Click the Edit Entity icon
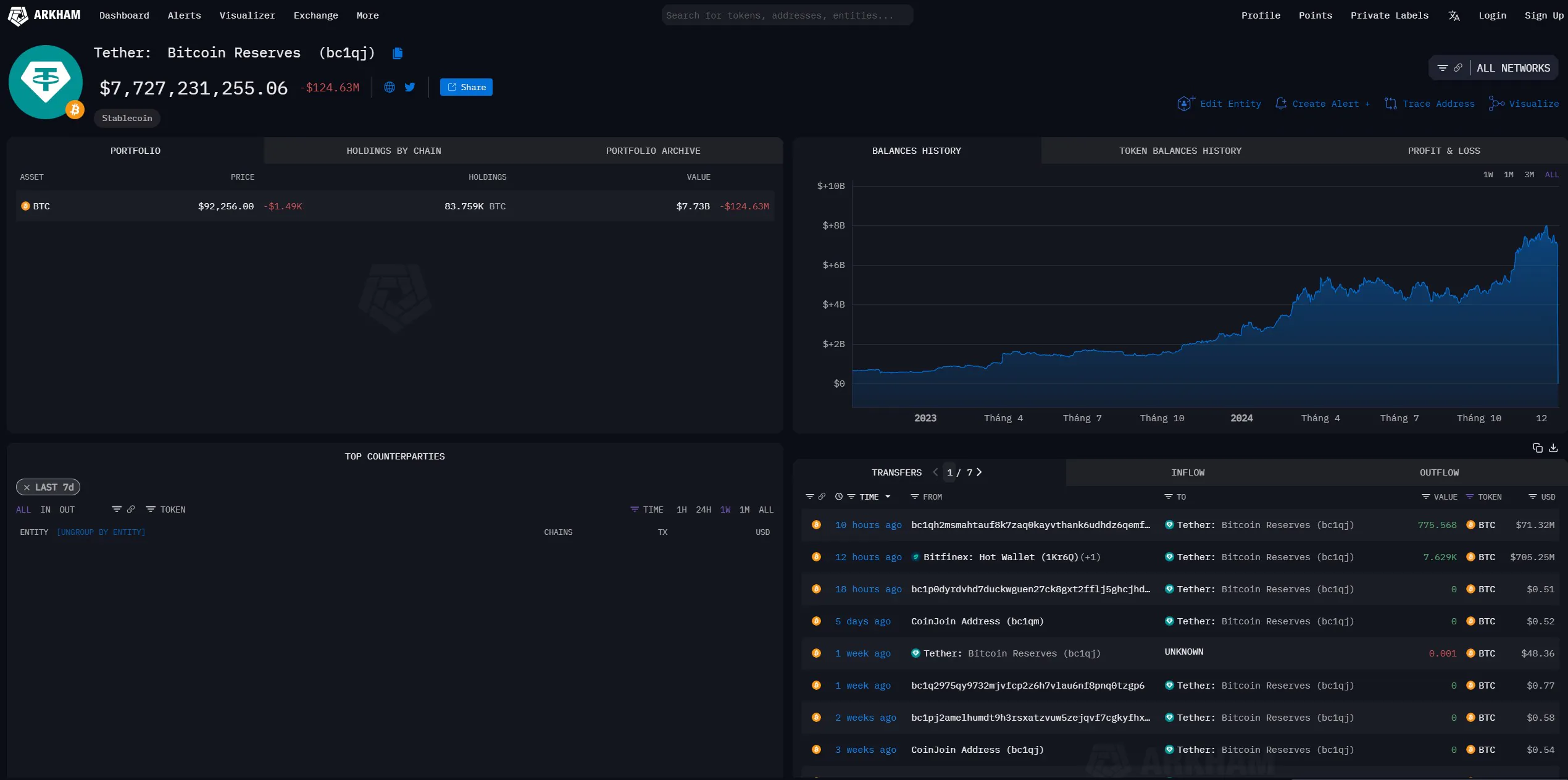1568x780 pixels. 1185,104
